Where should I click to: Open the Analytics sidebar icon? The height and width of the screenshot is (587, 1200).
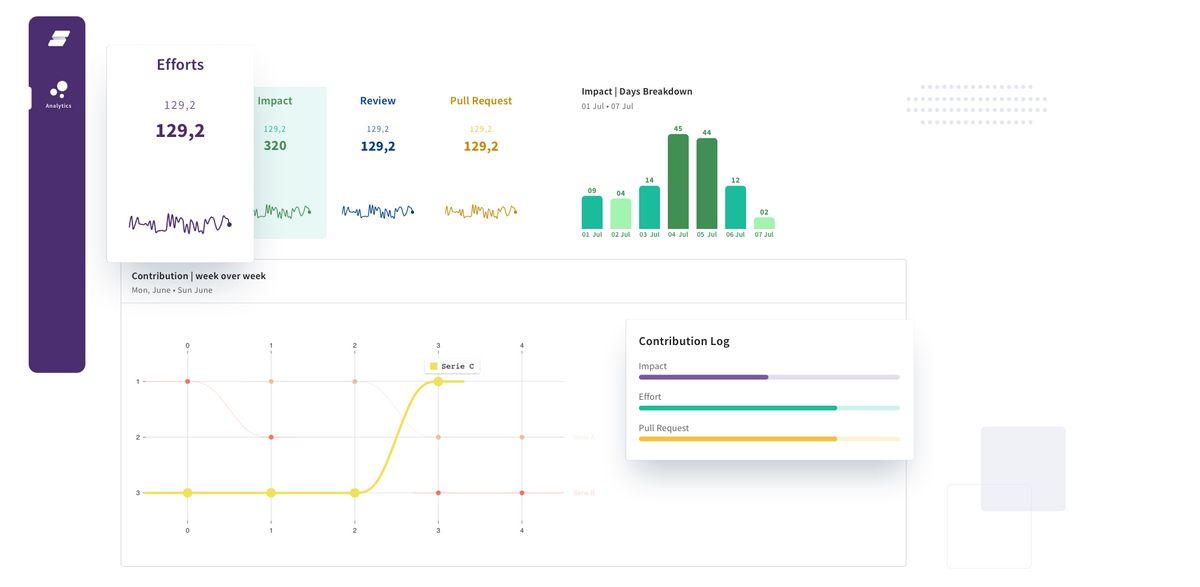tap(58, 92)
